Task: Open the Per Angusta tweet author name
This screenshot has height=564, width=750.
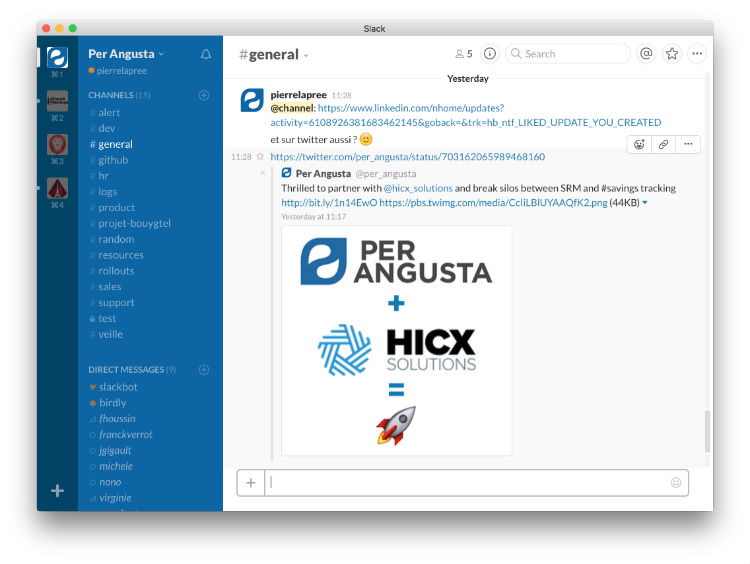Action: pos(323,174)
